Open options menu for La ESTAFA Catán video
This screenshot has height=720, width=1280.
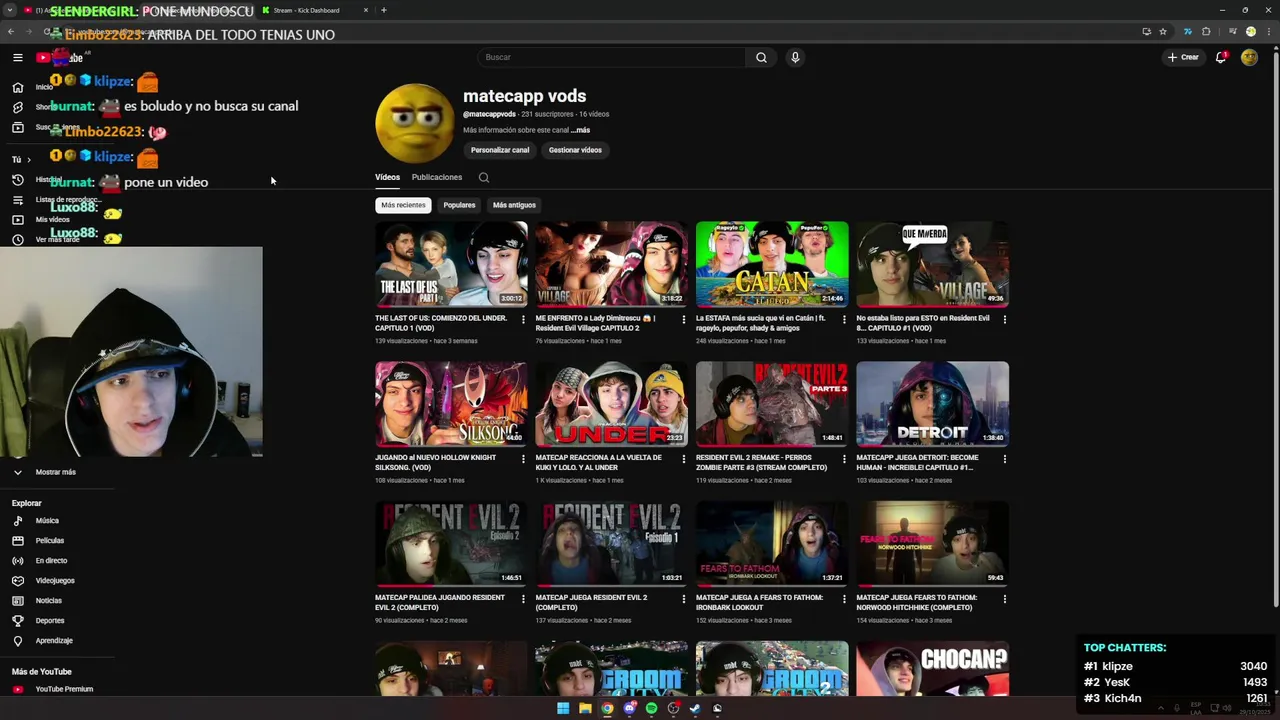844,320
